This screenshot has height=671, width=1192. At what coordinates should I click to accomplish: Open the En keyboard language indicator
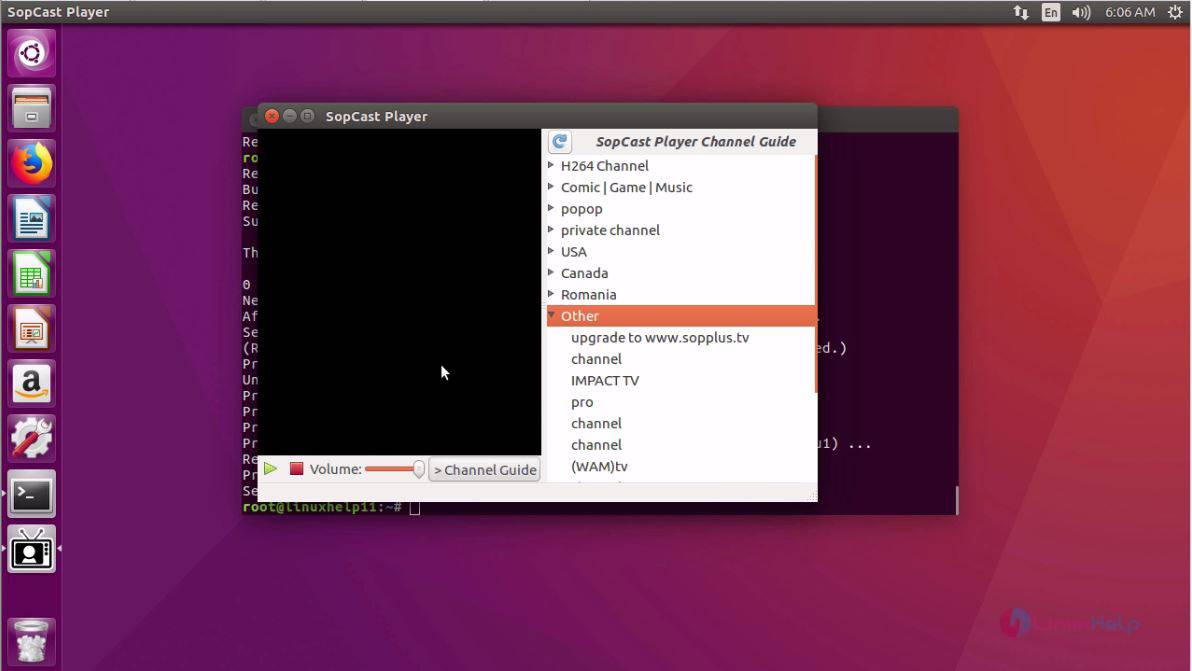coord(1051,12)
